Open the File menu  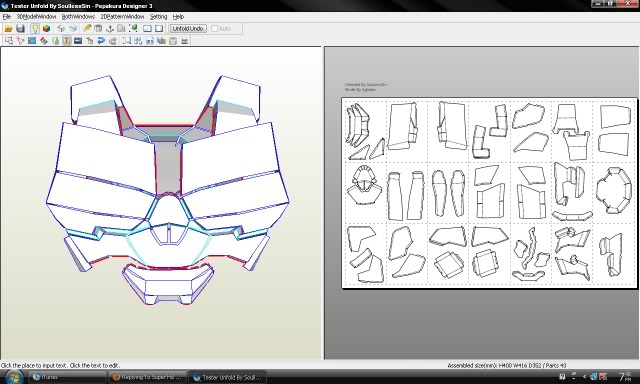coord(7,17)
